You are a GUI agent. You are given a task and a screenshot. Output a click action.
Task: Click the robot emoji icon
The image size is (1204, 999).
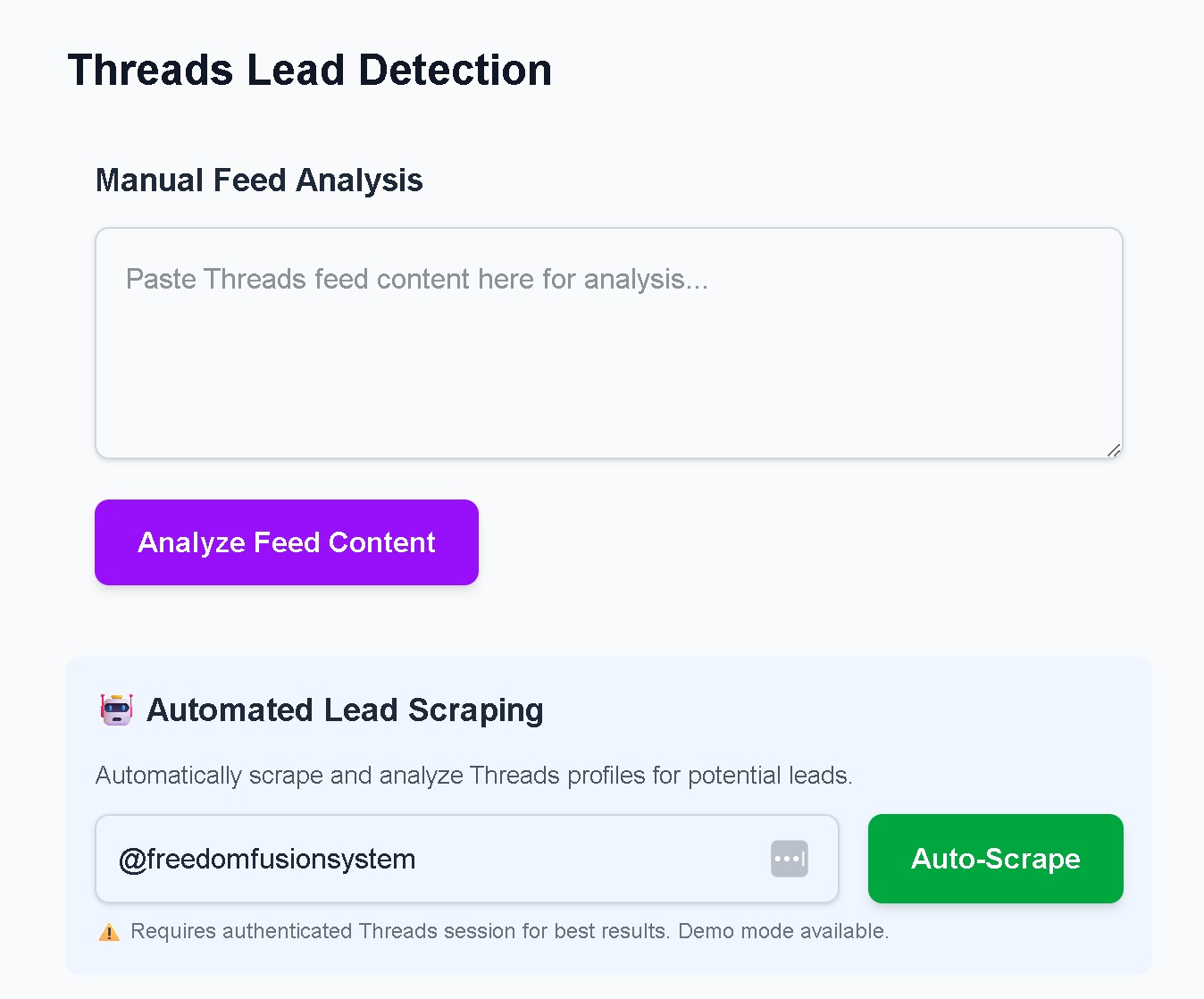coord(116,709)
